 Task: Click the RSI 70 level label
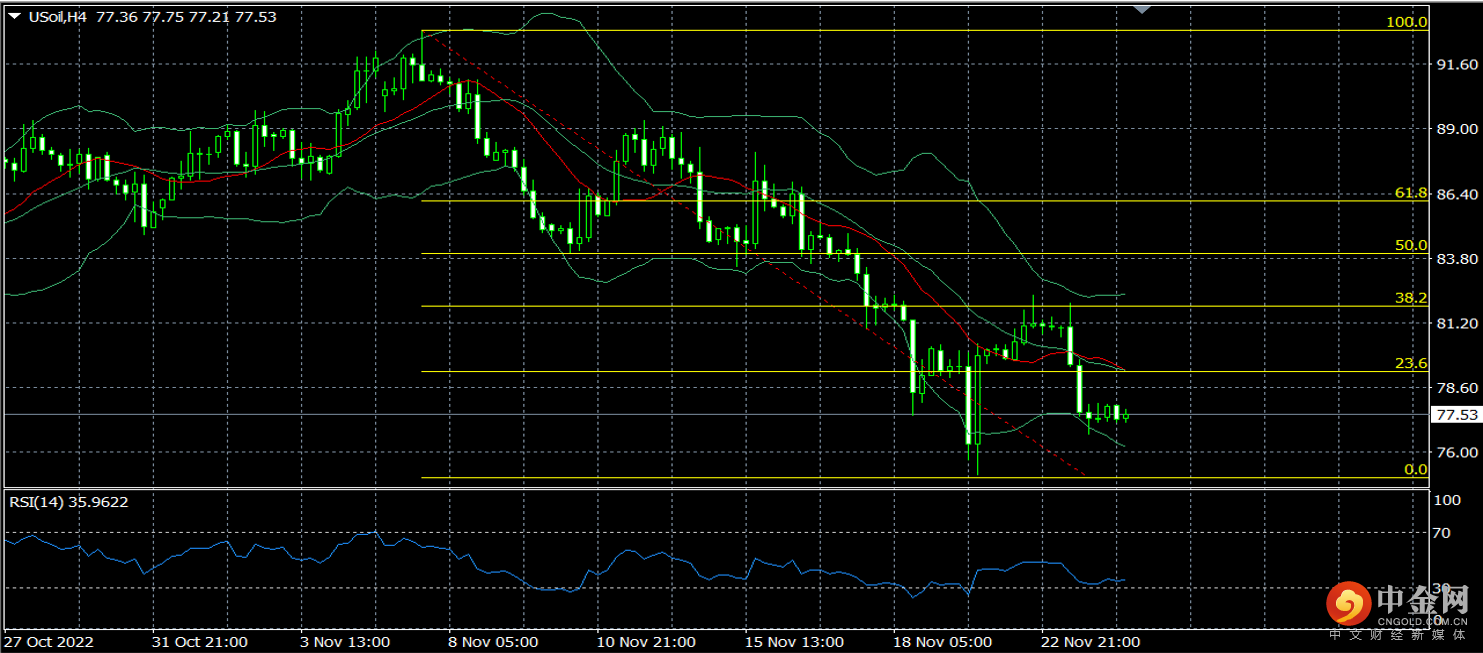point(1441,533)
